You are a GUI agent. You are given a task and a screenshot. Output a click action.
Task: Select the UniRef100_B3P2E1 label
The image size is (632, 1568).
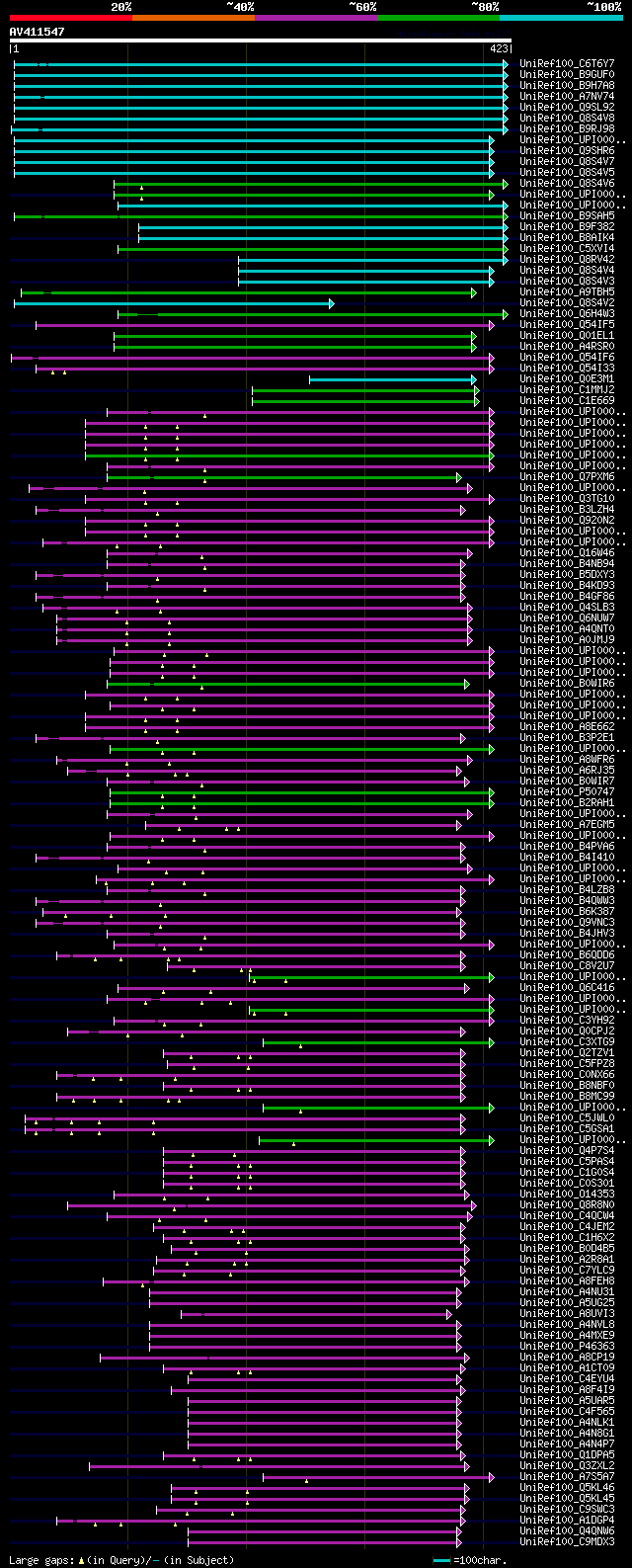point(567,737)
